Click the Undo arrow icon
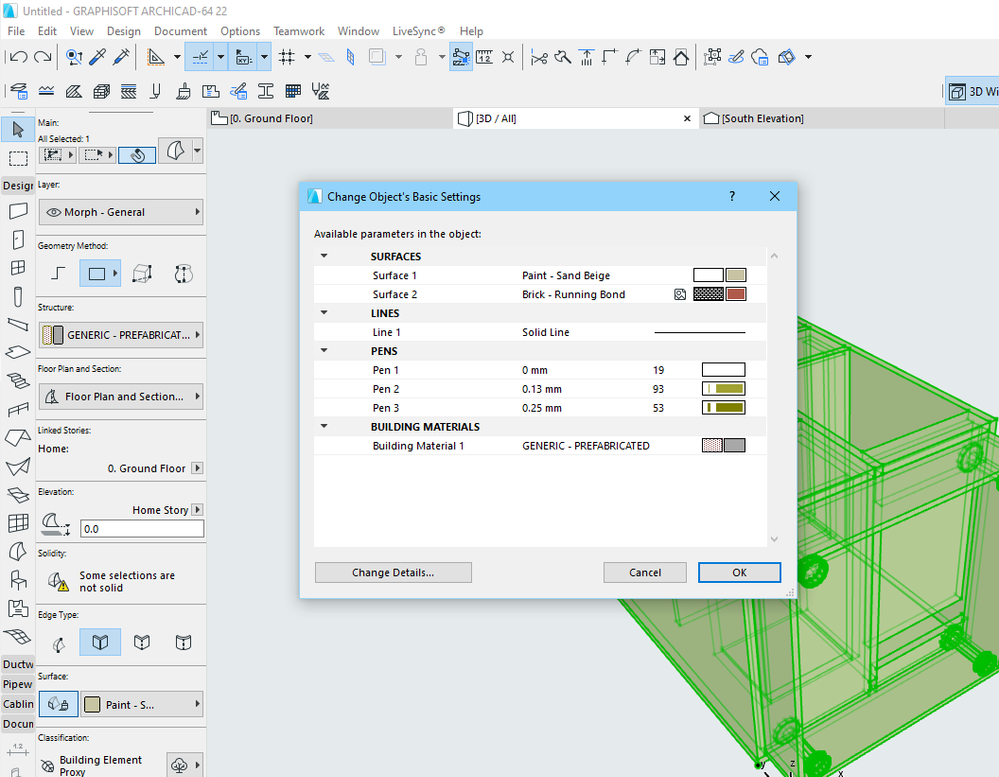Screen dimensions: 999x777 tap(17, 57)
